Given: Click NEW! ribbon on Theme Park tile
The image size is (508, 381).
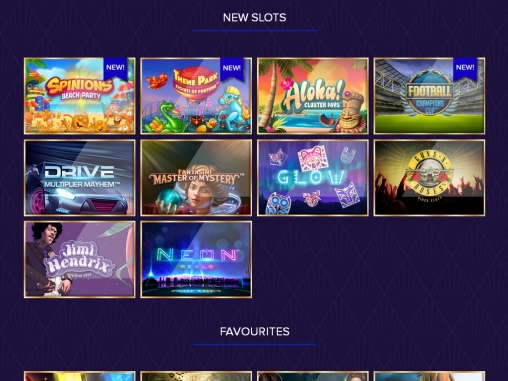Looking at the screenshot, I should (232, 68).
